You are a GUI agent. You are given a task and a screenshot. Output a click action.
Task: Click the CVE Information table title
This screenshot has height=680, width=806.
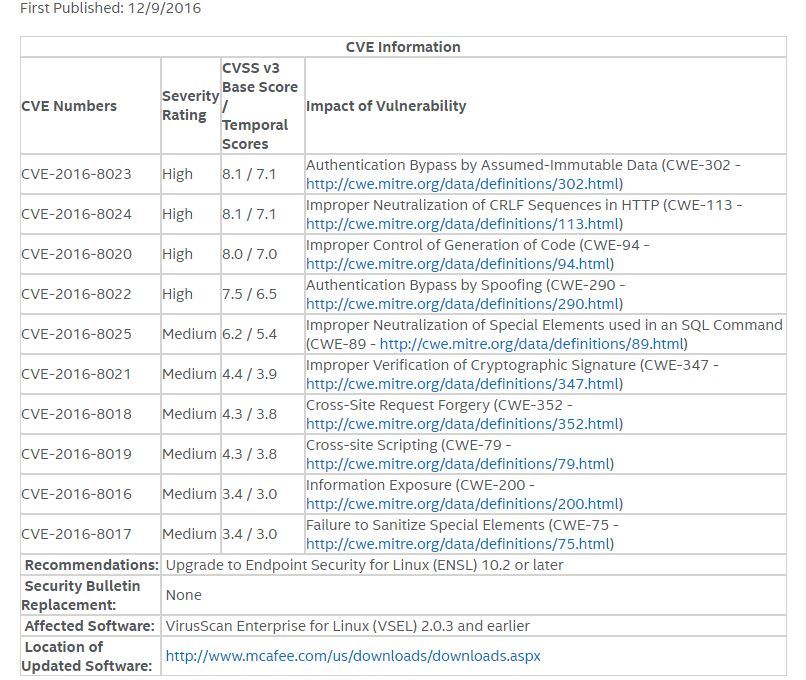(x=403, y=47)
